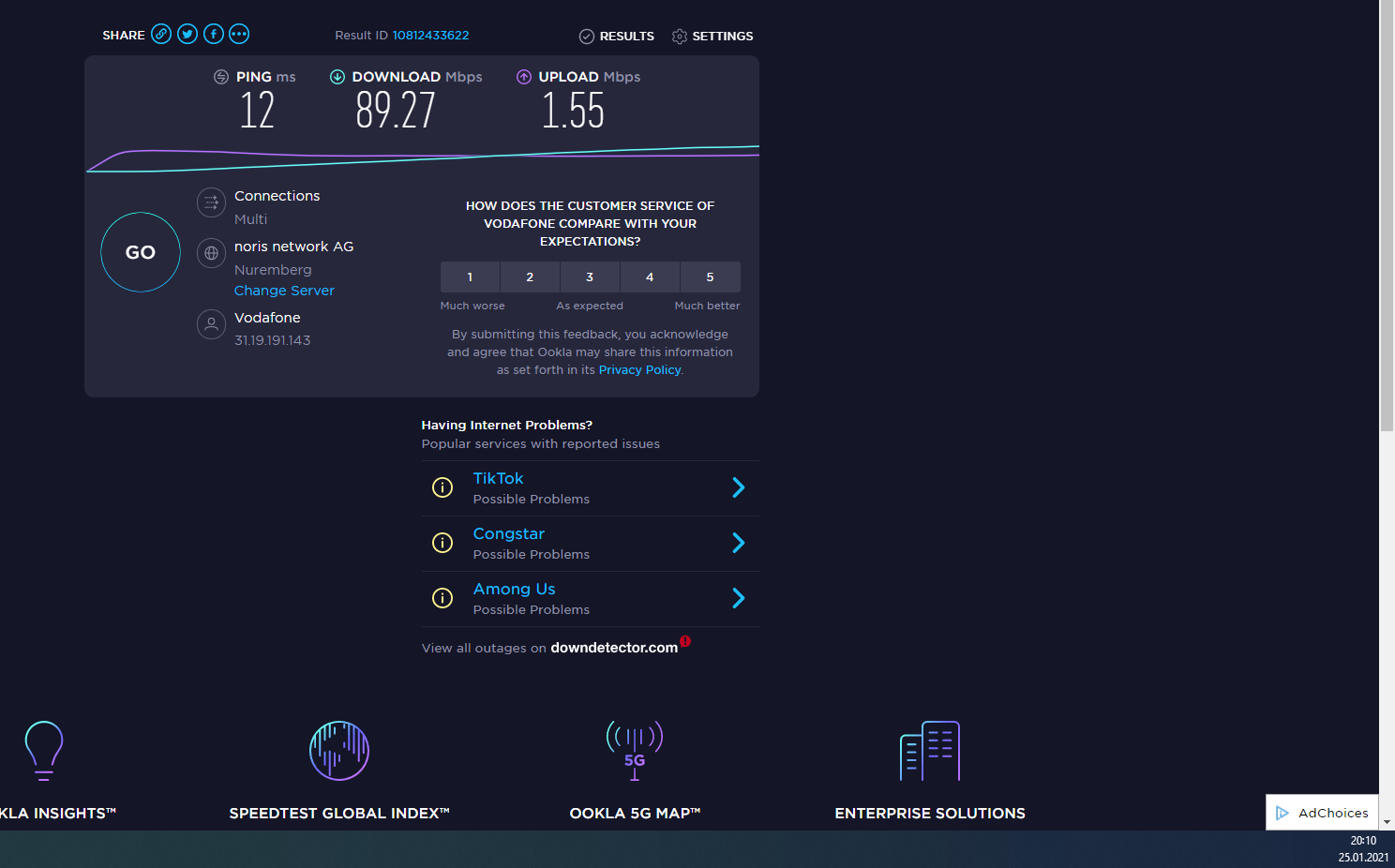1395x868 pixels.
Task: Rate customer service 5 Much better
Action: click(x=710, y=277)
